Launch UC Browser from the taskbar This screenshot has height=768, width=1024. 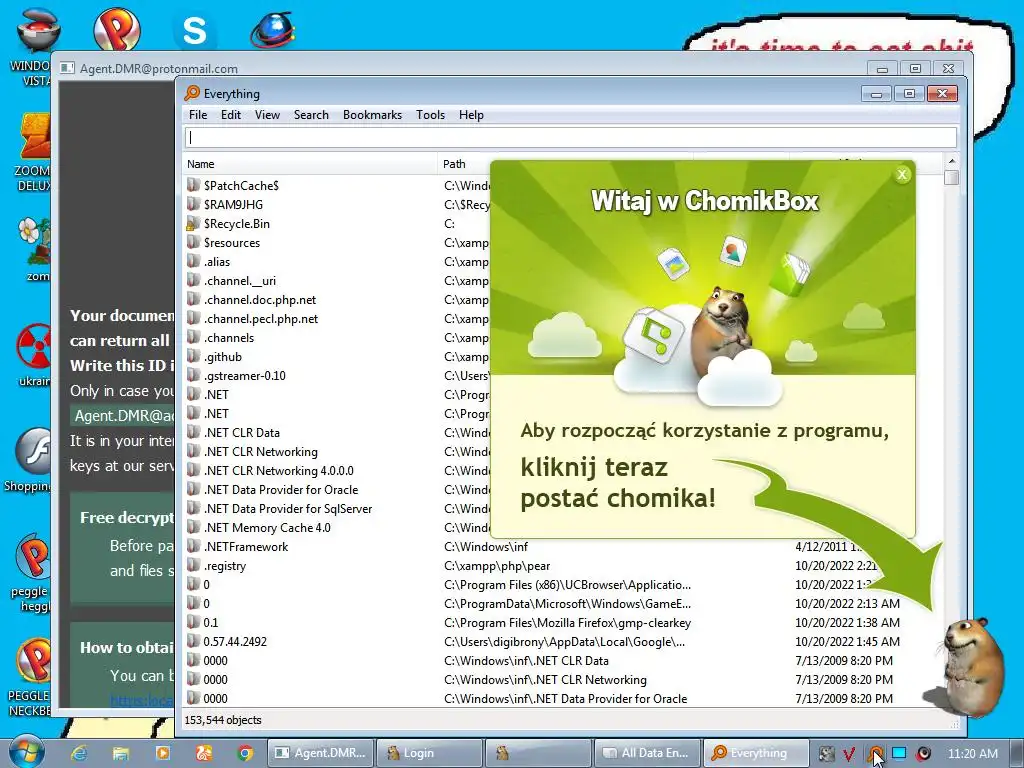pyautogui.click(x=204, y=753)
